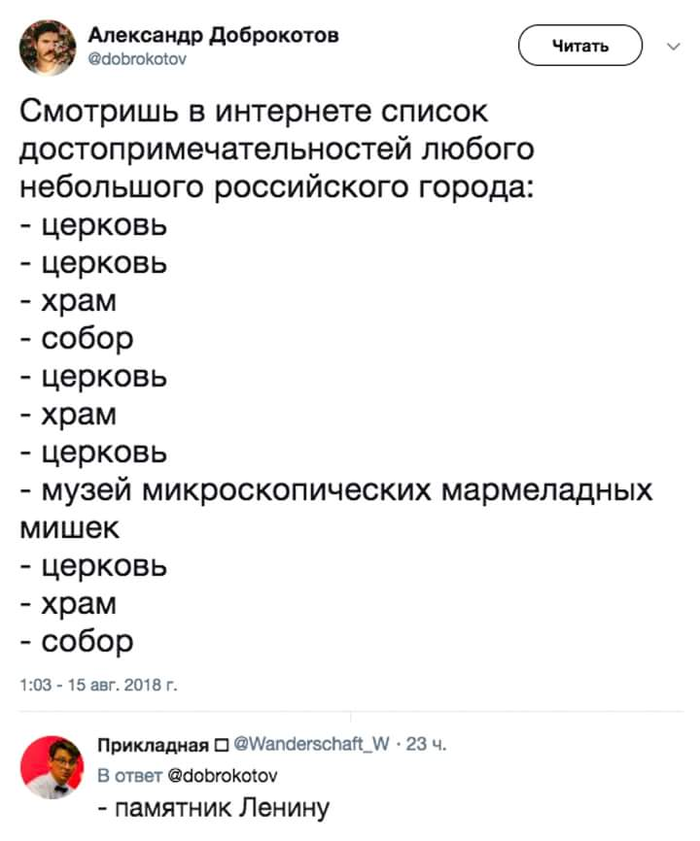Viewport: 700px width, 841px height.
Task: Click the word достопримечательностей in the tweet
Action: (216, 150)
